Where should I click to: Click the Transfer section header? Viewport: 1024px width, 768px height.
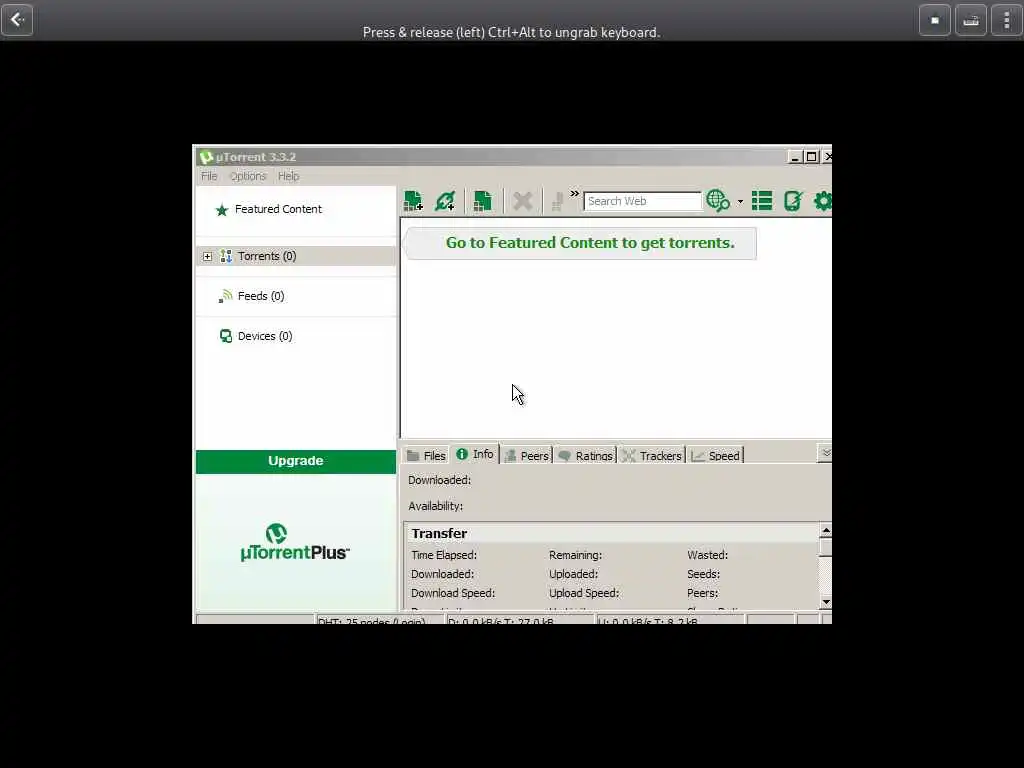pos(611,534)
